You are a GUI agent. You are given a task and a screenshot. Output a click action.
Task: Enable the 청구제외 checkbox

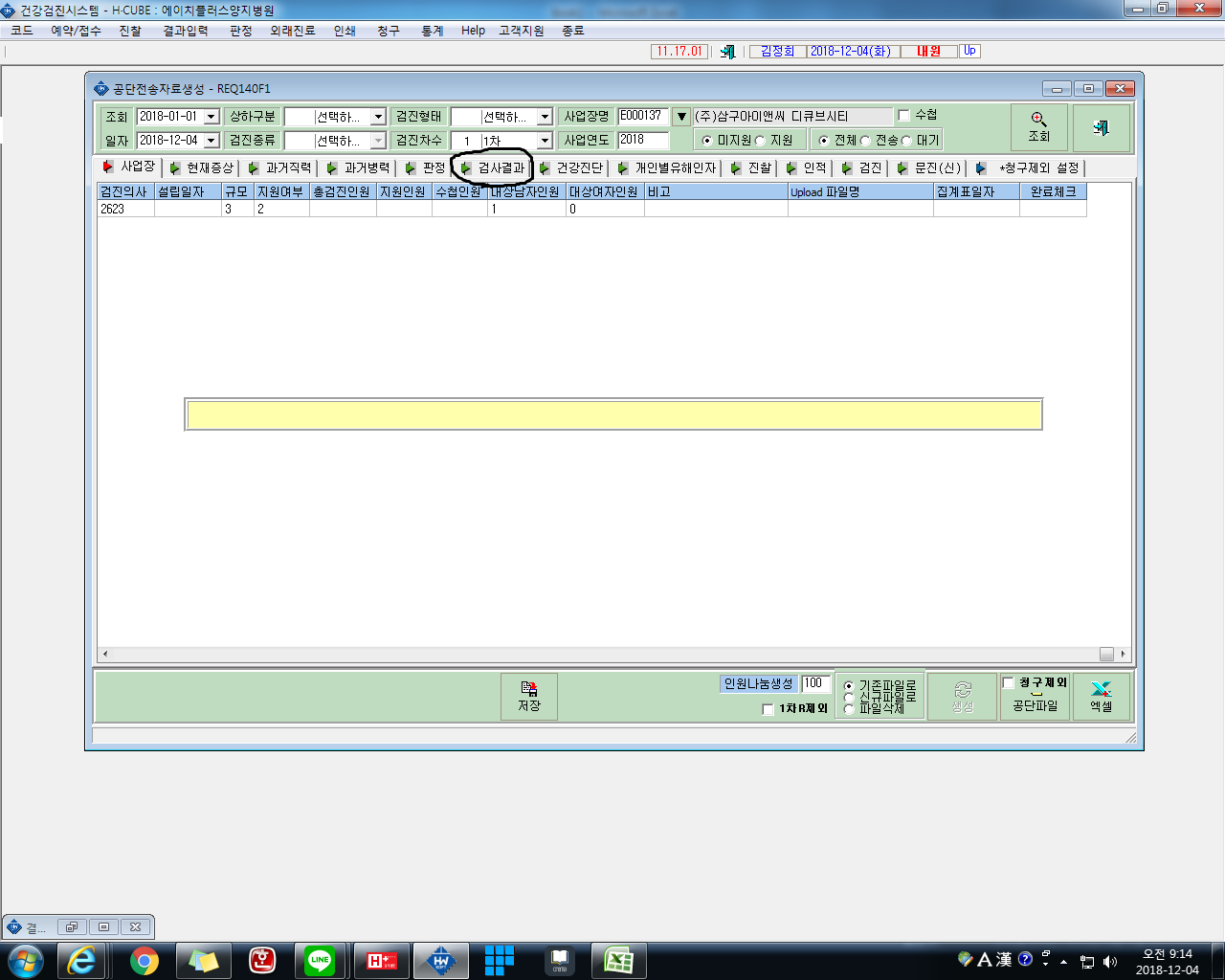pos(1008,682)
